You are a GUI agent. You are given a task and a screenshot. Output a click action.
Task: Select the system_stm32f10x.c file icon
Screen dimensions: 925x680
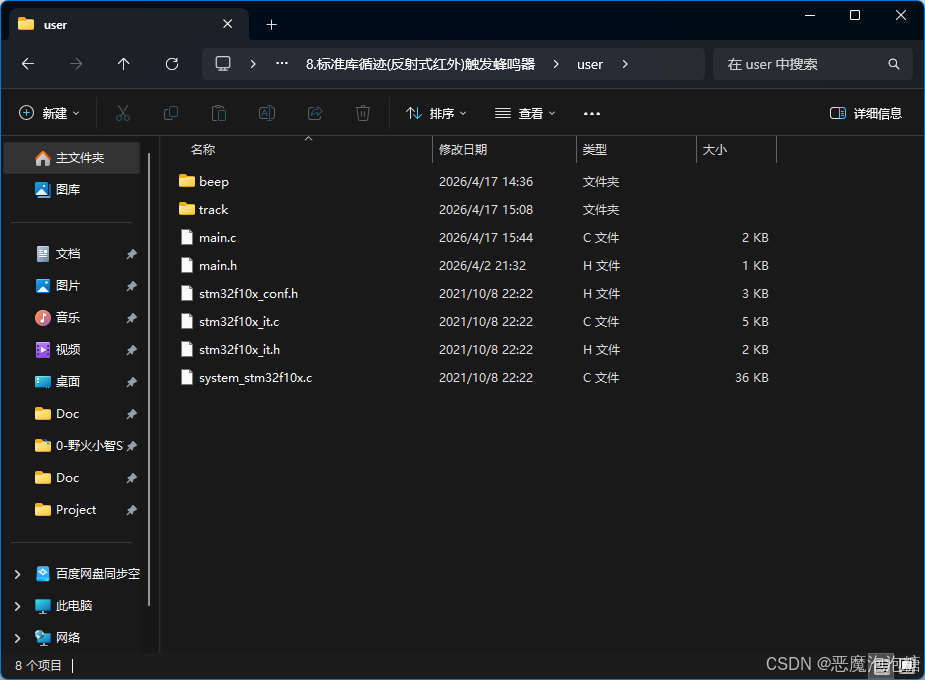tap(187, 377)
